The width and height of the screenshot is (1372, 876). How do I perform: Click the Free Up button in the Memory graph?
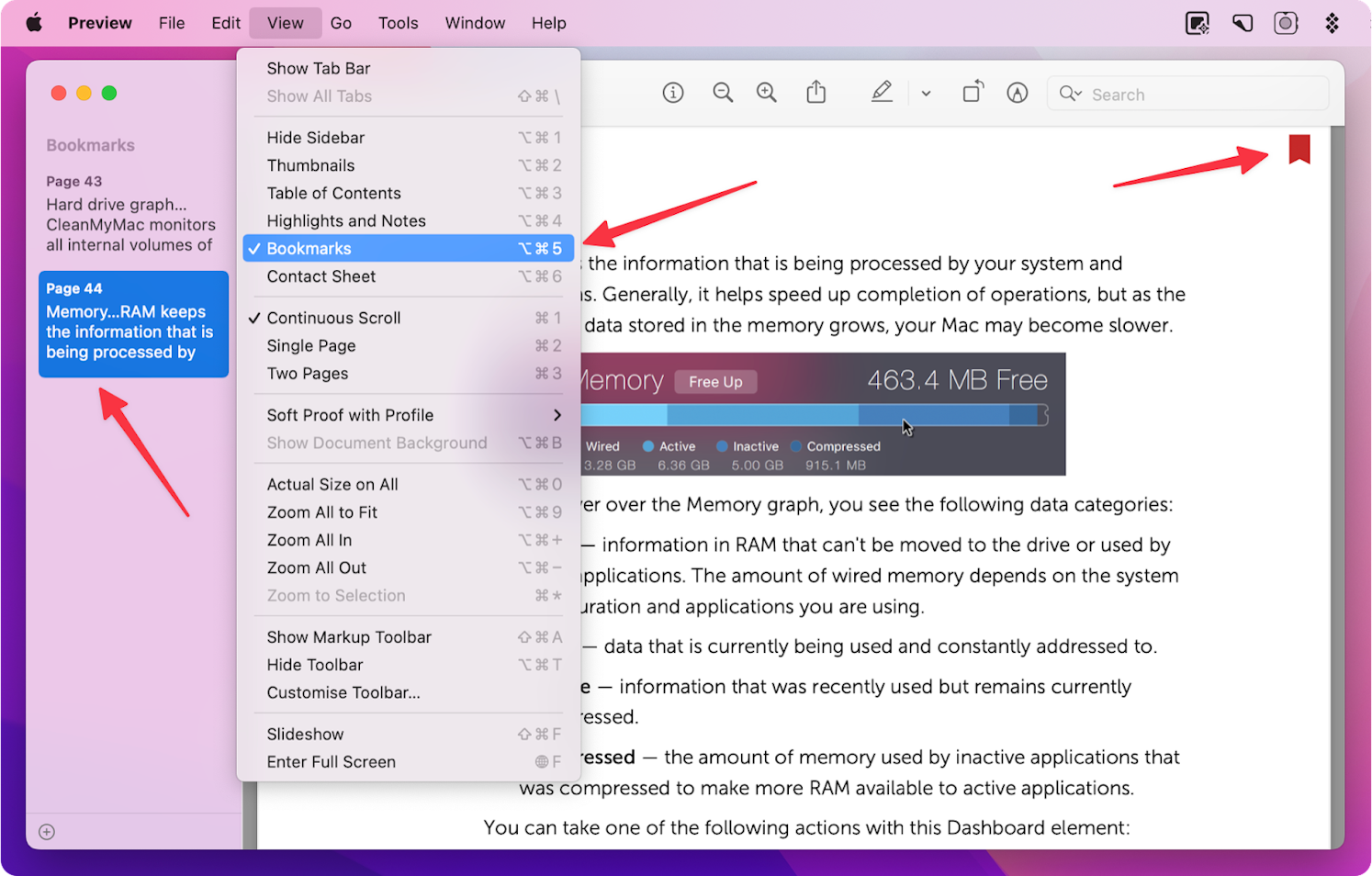[715, 381]
